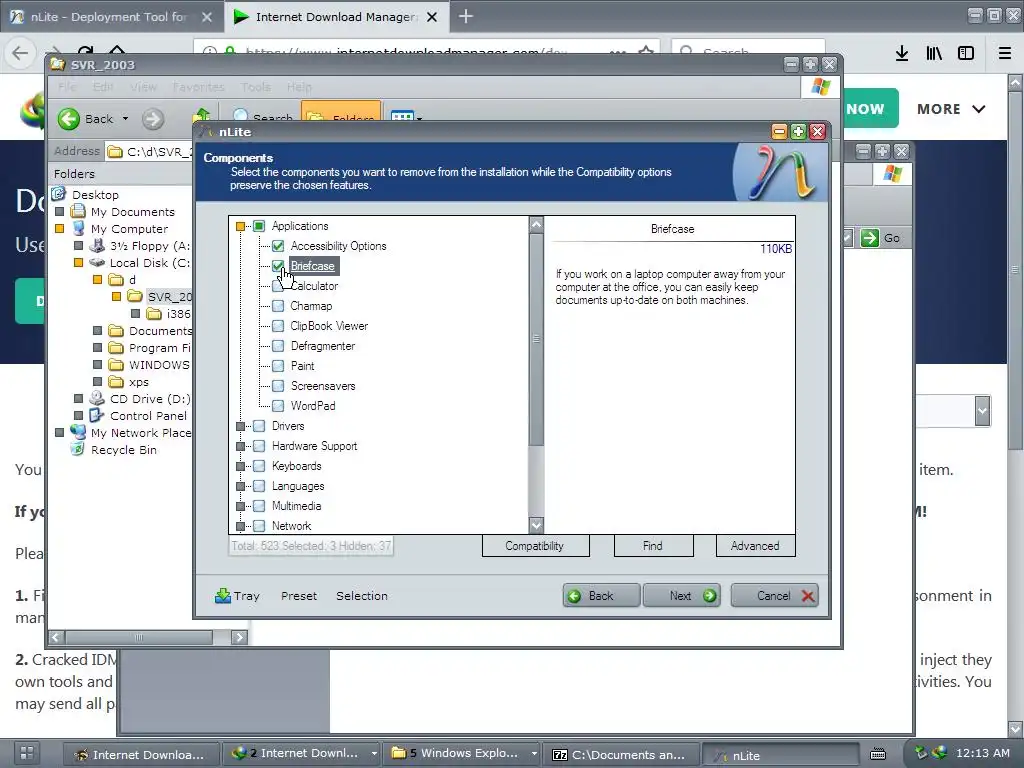Toggle the Applications group checkbox
The image size is (1024, 768).
click(259, 226)
